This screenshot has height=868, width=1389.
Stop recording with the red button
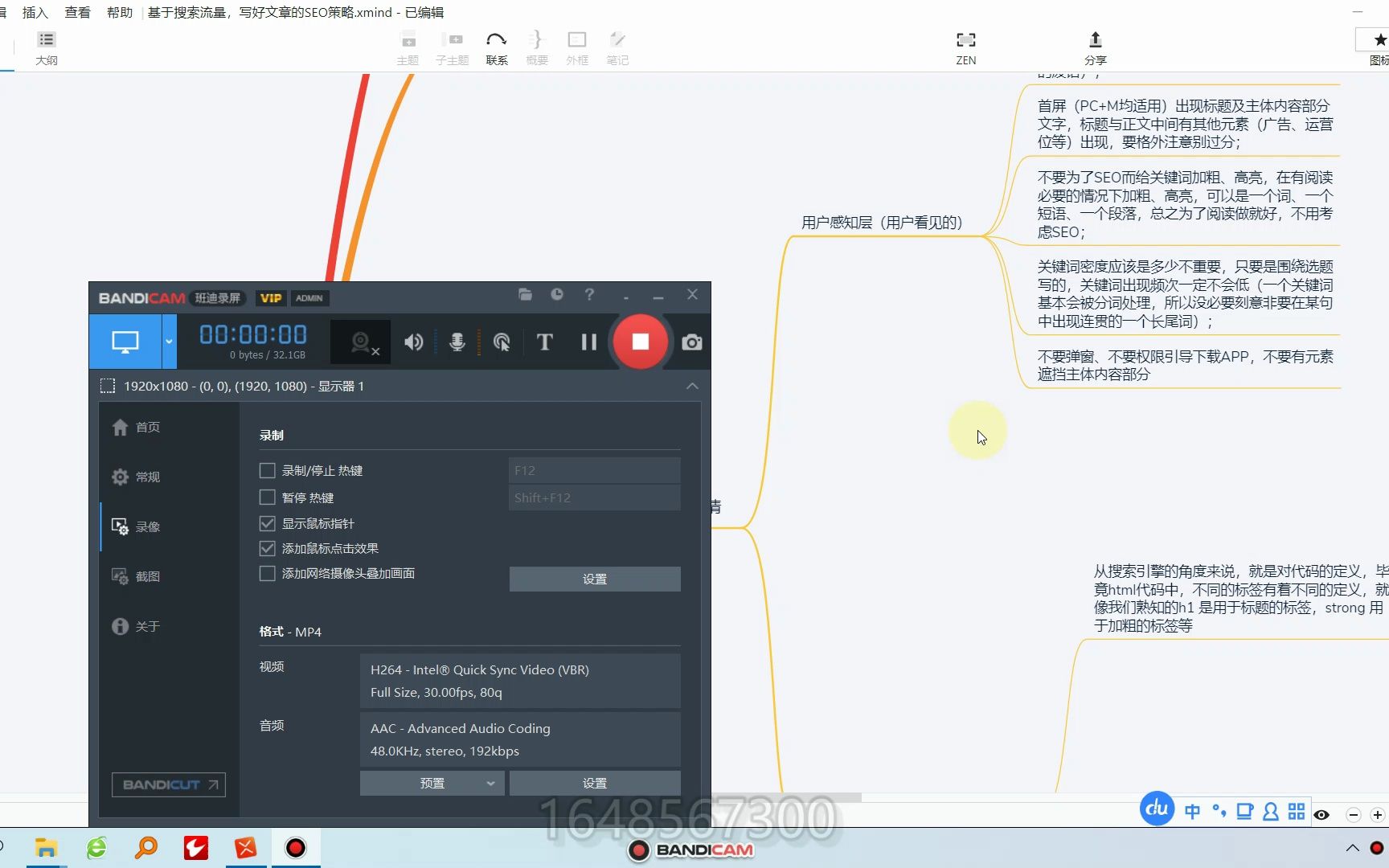click(641, 342)
